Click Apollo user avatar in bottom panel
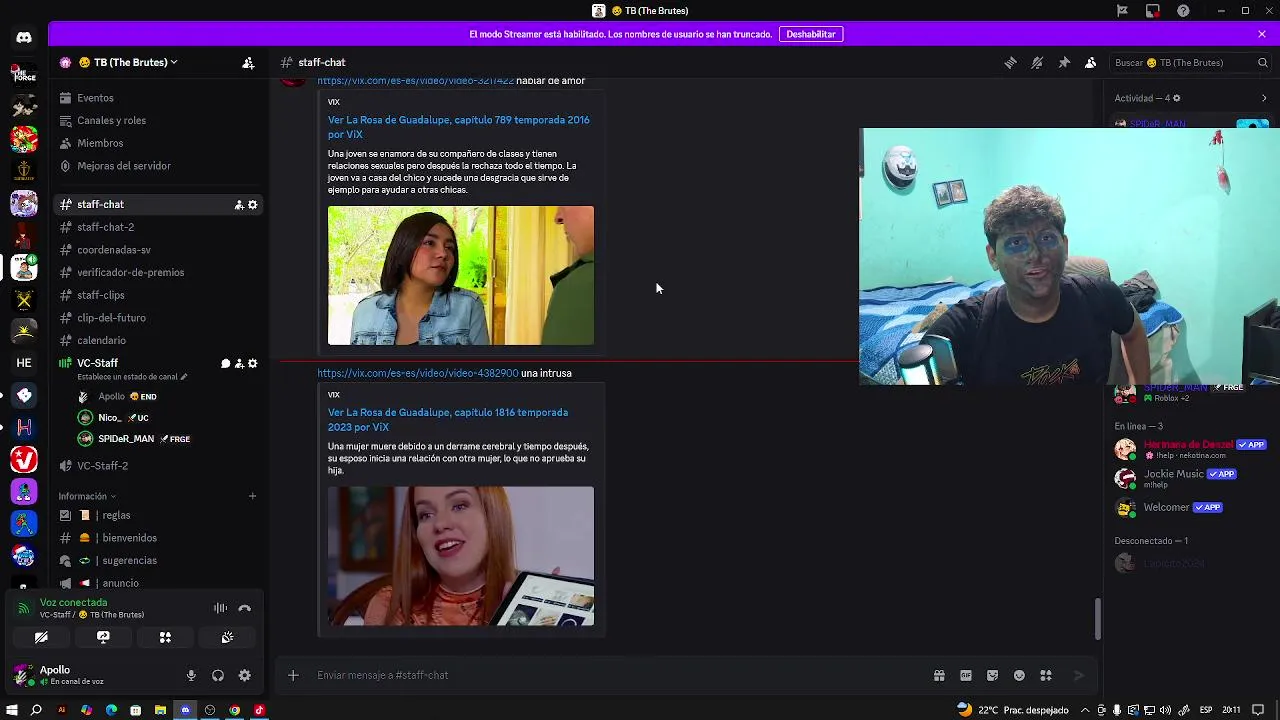Viewport: 1280px width, 720px height. [22, 675]
